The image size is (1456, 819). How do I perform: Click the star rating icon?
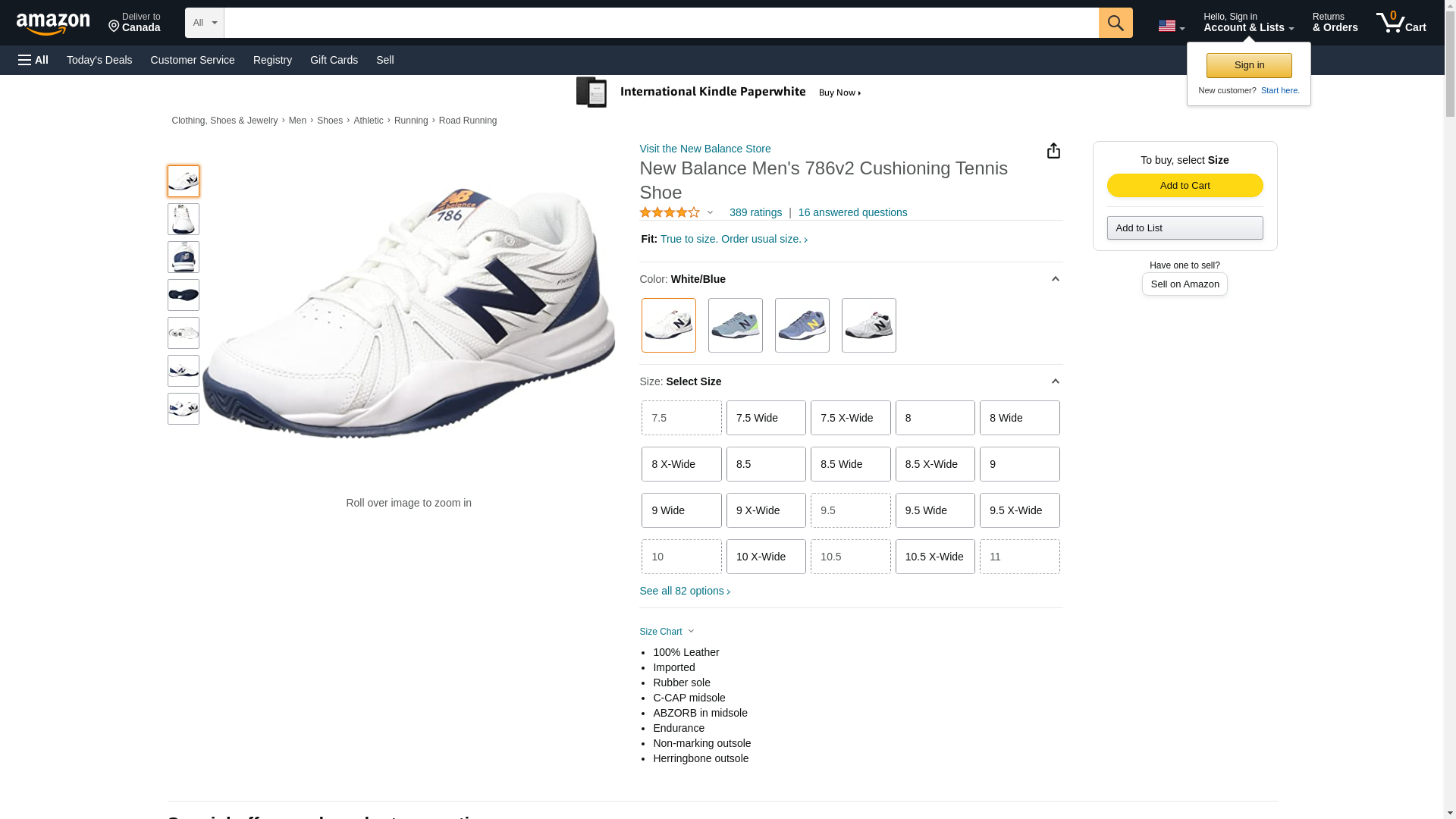coord(670,213)
